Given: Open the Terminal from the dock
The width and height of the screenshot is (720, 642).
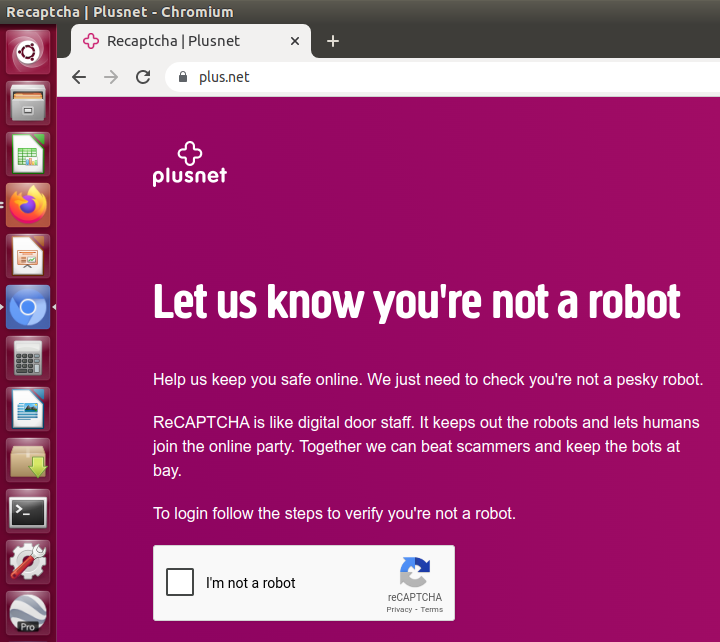Looking at the screenshot, I should pos(28,511).
